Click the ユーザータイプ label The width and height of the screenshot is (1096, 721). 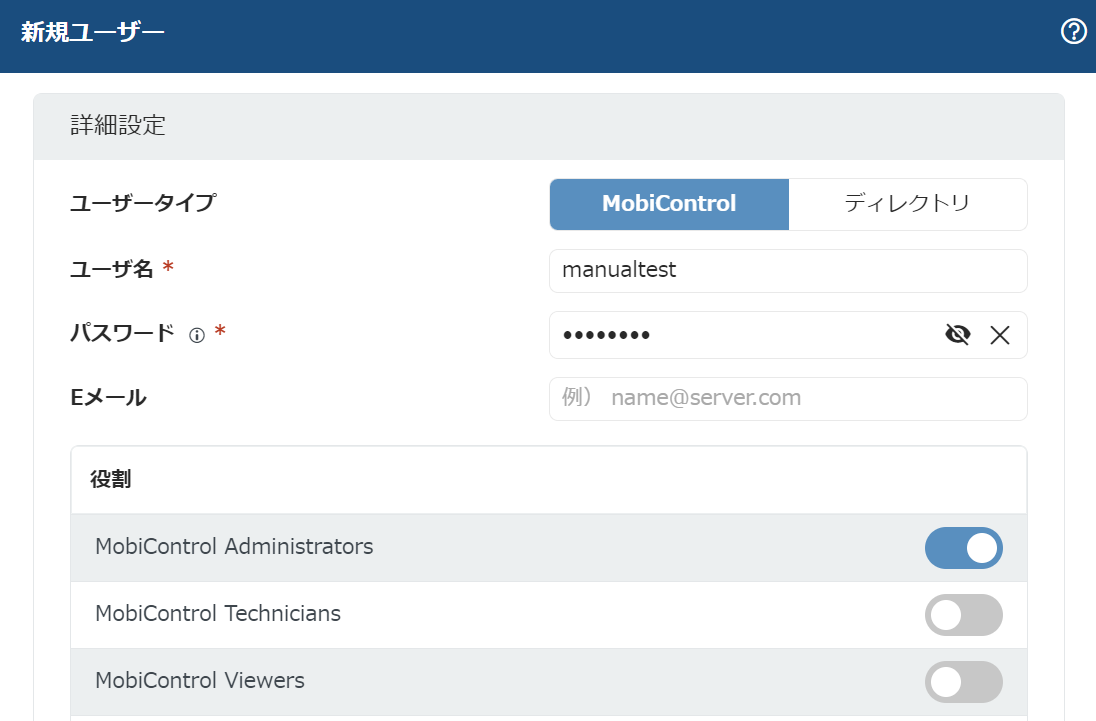click(x=143, y=203)
